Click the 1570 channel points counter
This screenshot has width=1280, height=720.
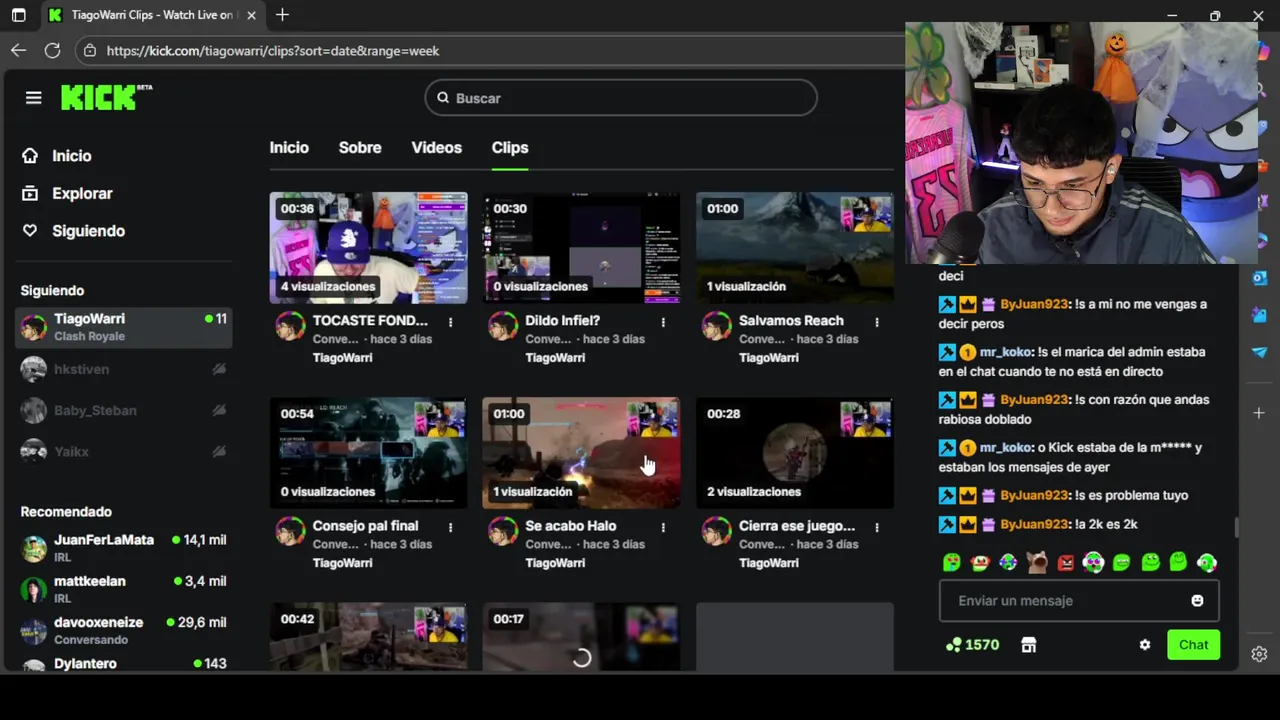(x=972, y=645)
